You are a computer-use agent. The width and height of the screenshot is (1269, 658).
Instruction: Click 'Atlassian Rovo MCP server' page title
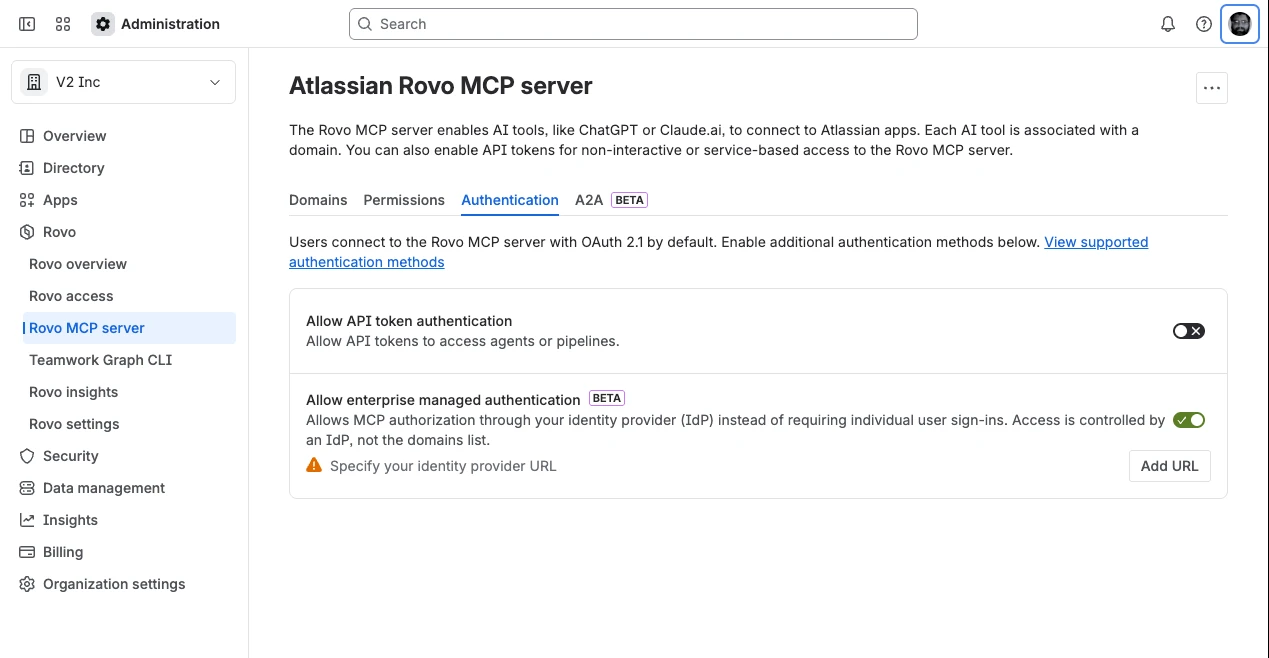click(x=441, y=86)
